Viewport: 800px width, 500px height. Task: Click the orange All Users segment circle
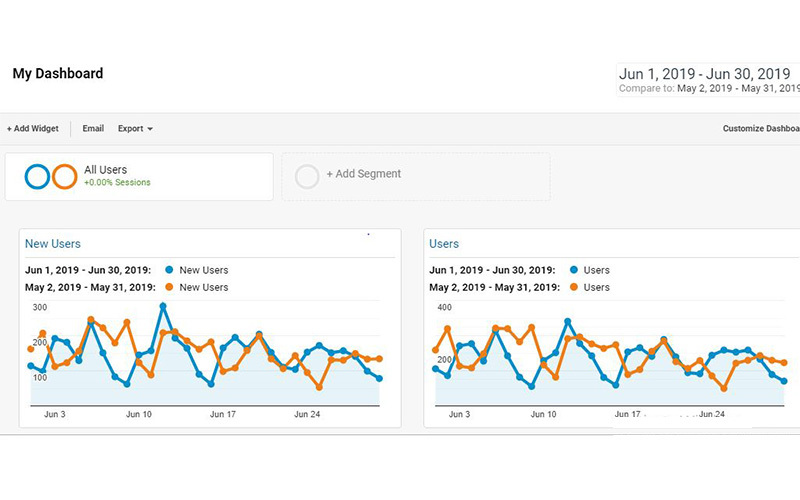64,177
